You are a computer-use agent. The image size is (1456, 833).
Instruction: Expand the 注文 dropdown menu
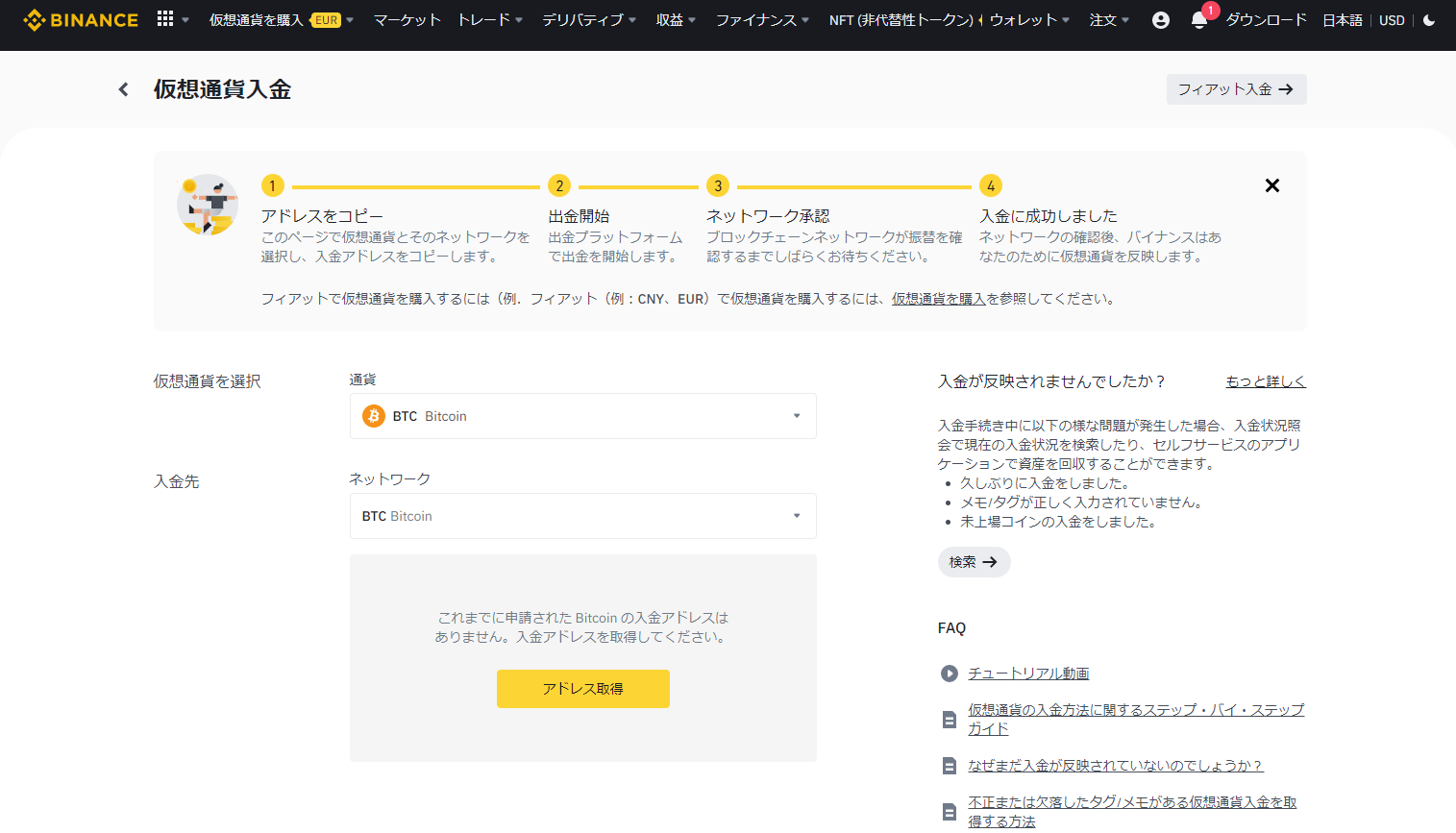pyautogui.click(x=1109, y=20)
